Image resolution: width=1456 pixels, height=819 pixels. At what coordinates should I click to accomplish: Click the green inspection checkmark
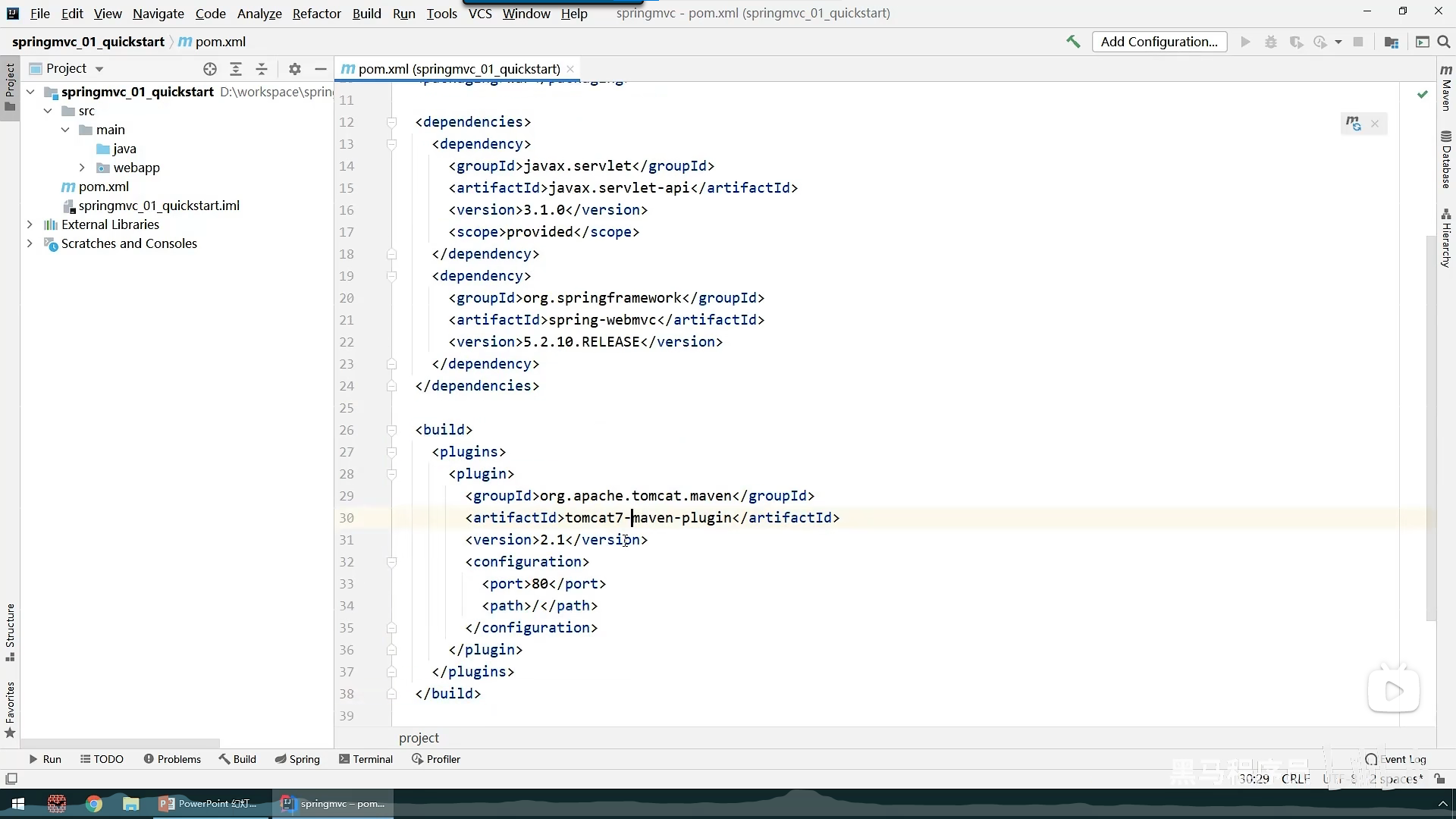tap(1423, 94)
